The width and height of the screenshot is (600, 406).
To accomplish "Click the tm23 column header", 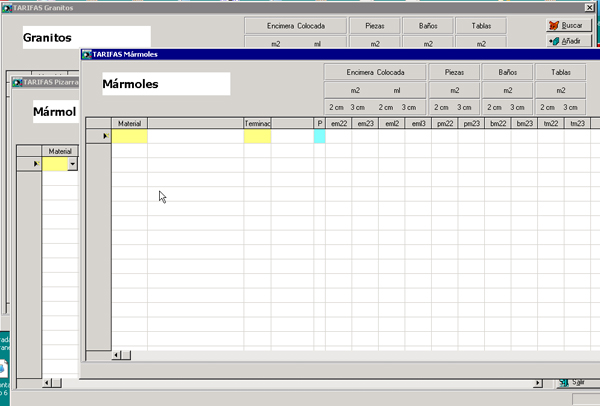I will pyautogui.click(x=577, y=123).
